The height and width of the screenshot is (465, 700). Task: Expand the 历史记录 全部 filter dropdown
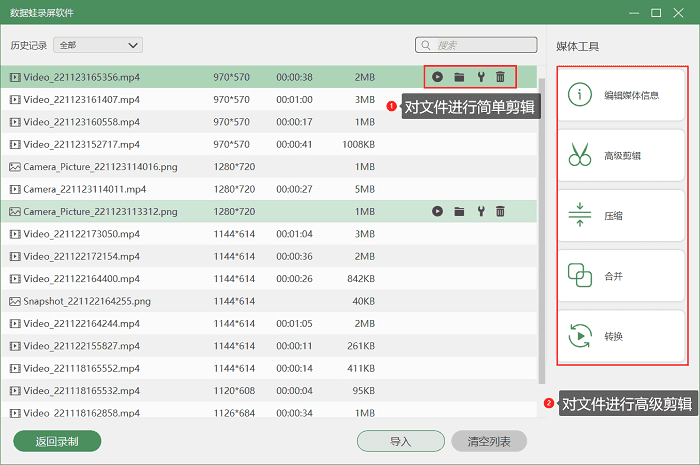[x=98, y=45]
